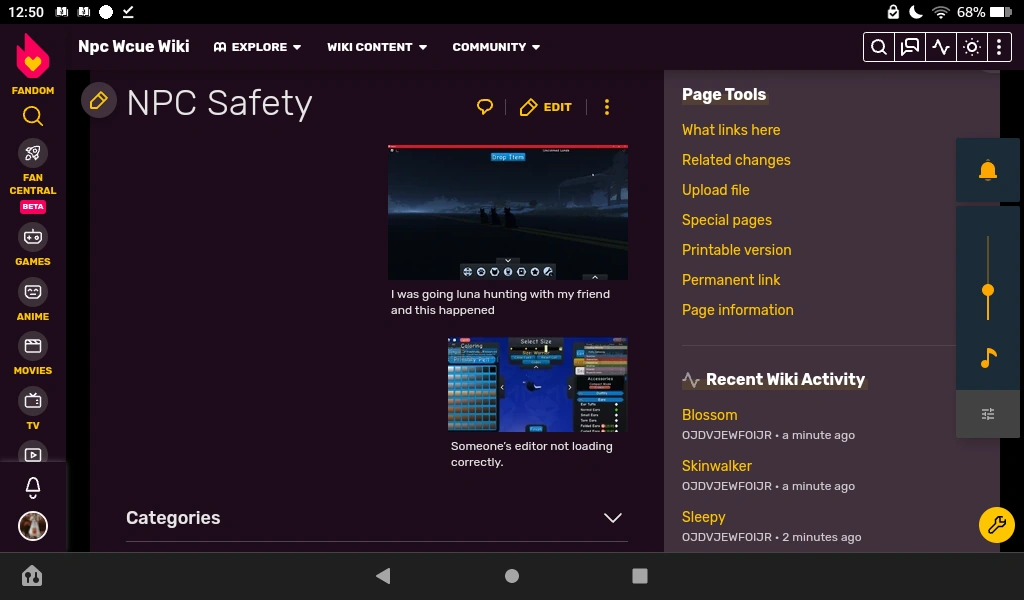This screenshot has width=1024, height=600.
Task: Open volume settings sliders icon
Action: point(988,414)
